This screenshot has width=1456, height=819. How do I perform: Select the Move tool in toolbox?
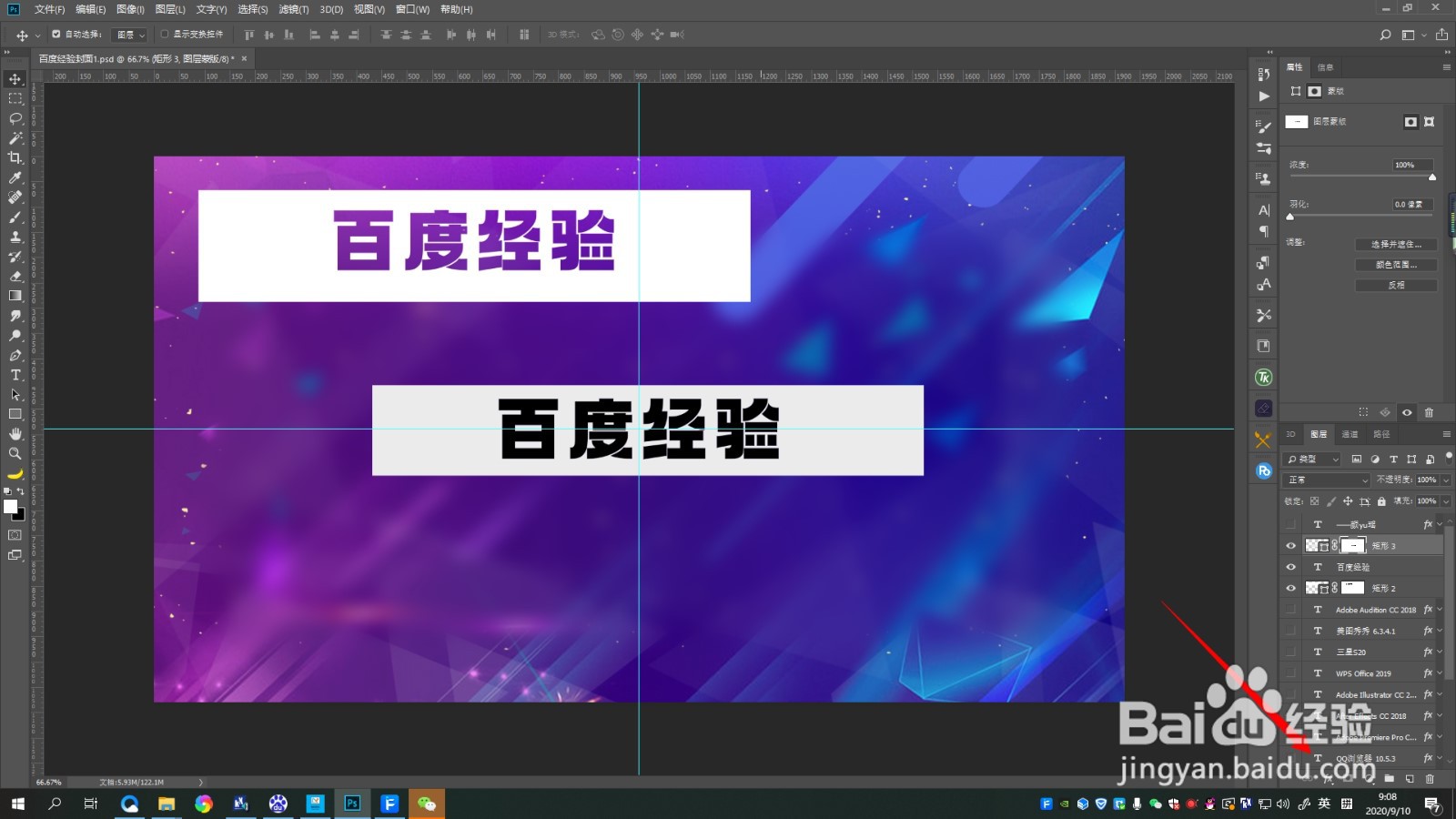pos(15,79)
